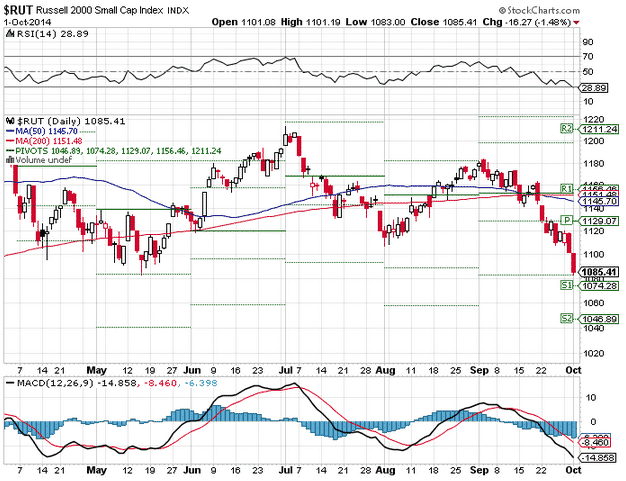This screenshot has width=626, height=481.
Task: Click the Aug label on the price chart axis
Action: [x=385, y=370]
